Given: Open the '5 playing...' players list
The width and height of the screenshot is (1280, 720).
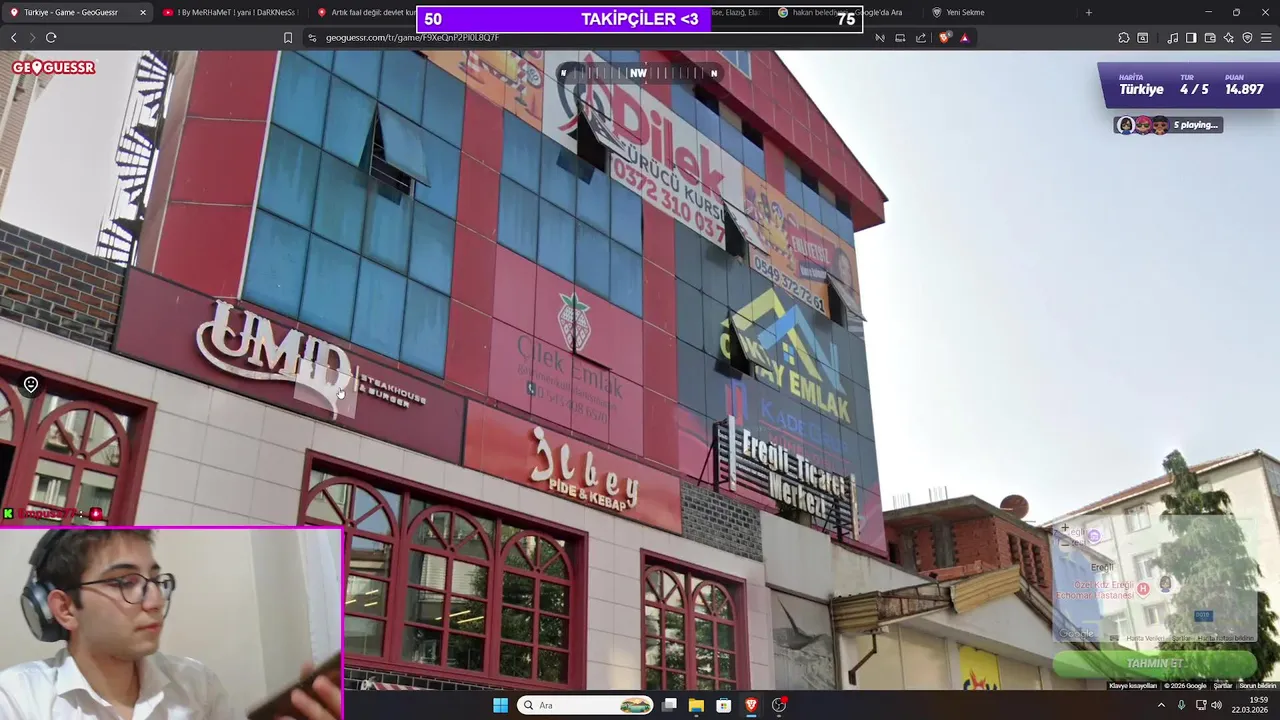Looking at the screenshot, I should [1169, 125].
